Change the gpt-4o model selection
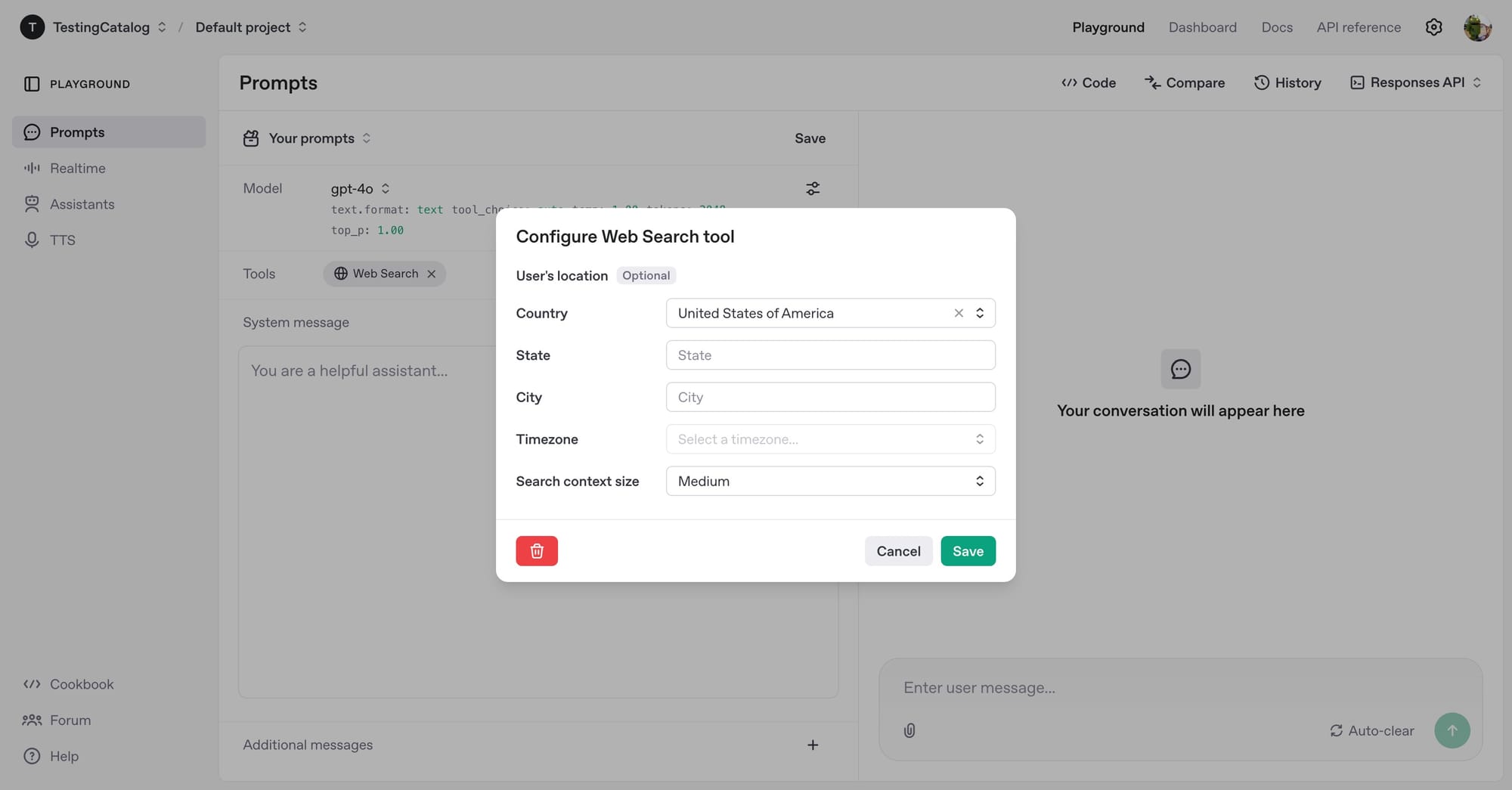Viewport: 1512px width, 790px height. pyautogui.click(x=361, y=188)
